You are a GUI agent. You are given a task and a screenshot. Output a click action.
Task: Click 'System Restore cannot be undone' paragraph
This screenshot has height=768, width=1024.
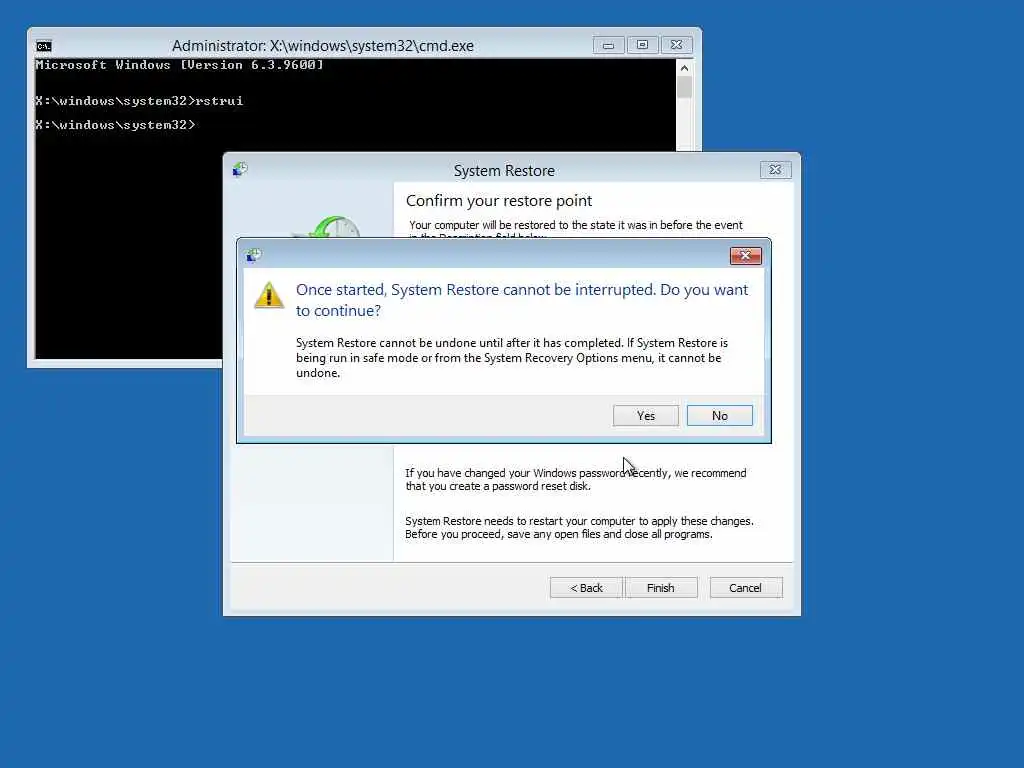click(511, 358)
